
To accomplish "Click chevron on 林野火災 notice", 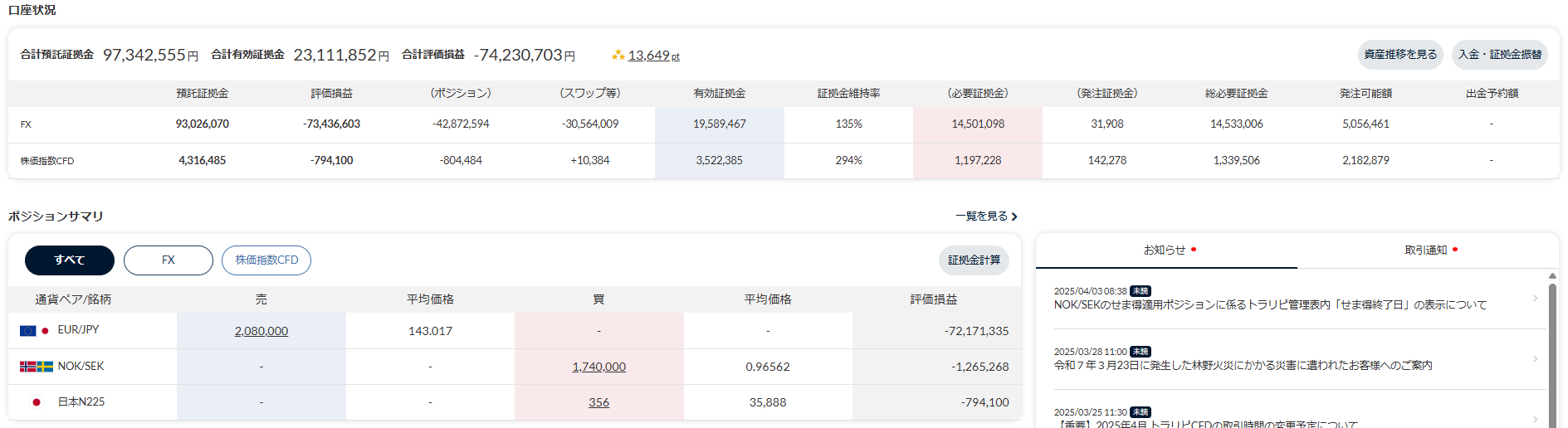I will [x=1535, y=359].
